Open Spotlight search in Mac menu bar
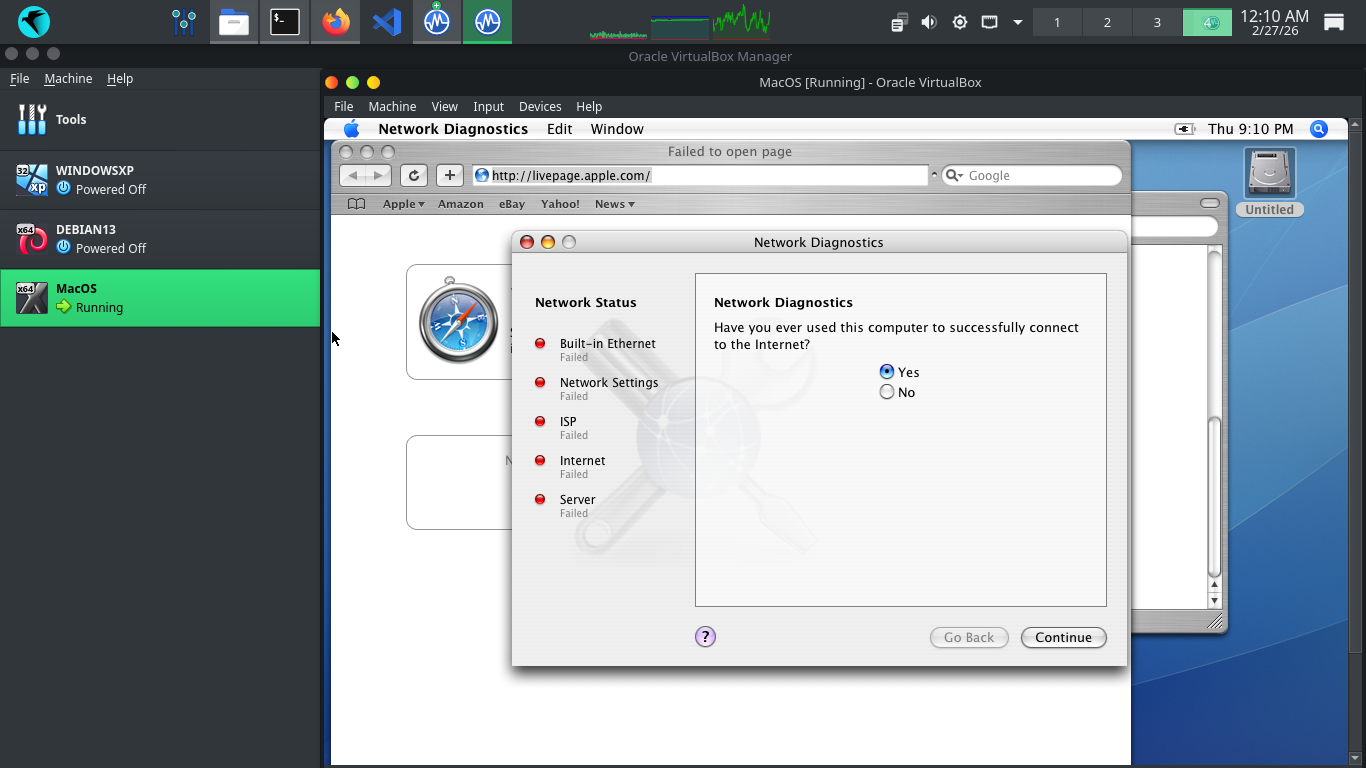 click(1319, 129)
